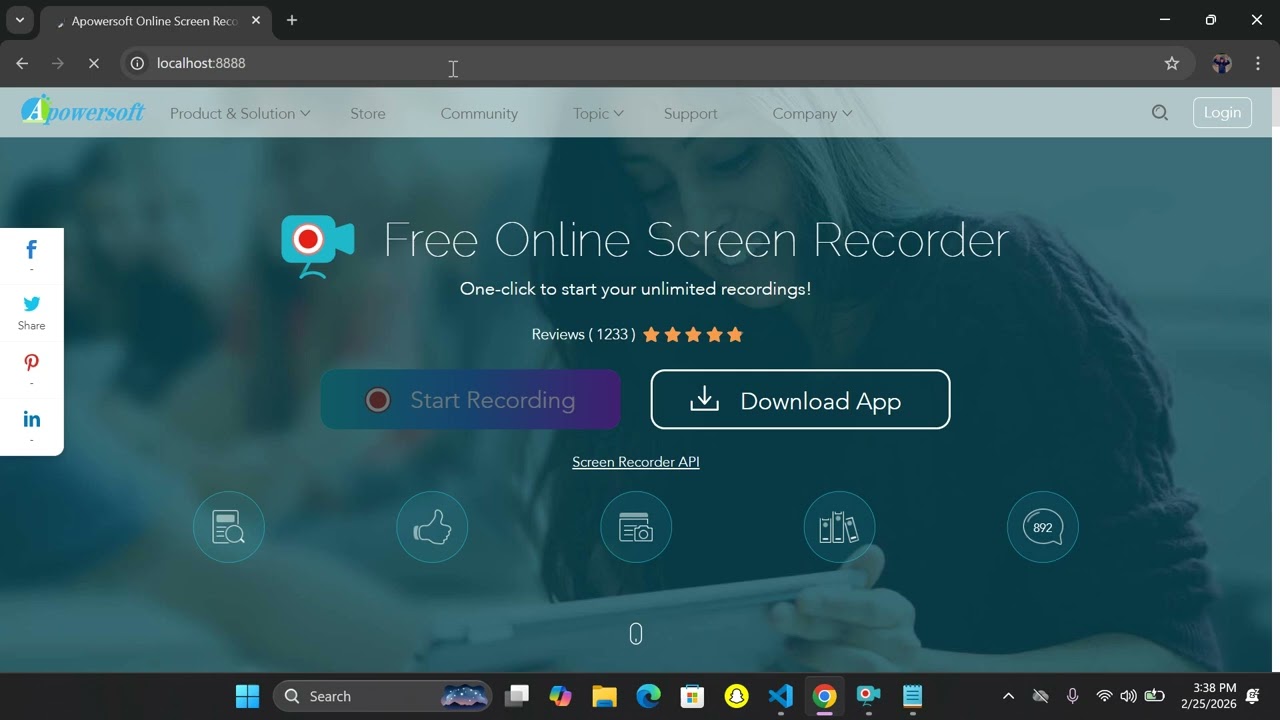Expand the Company dropdown

(x=812, y=114)
